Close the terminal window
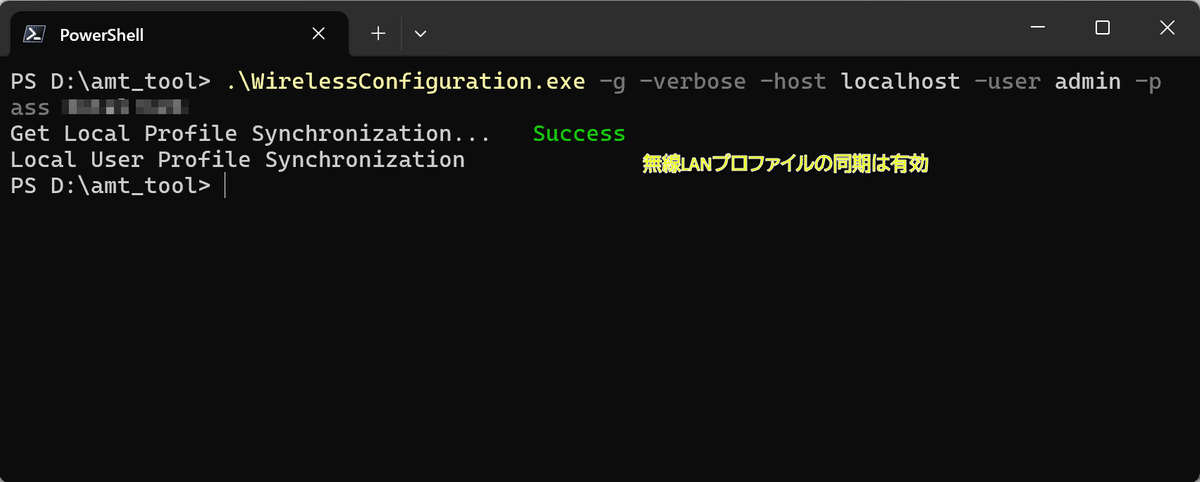The width and height of the screenshot is (1200, 482). coord(1167,28)
